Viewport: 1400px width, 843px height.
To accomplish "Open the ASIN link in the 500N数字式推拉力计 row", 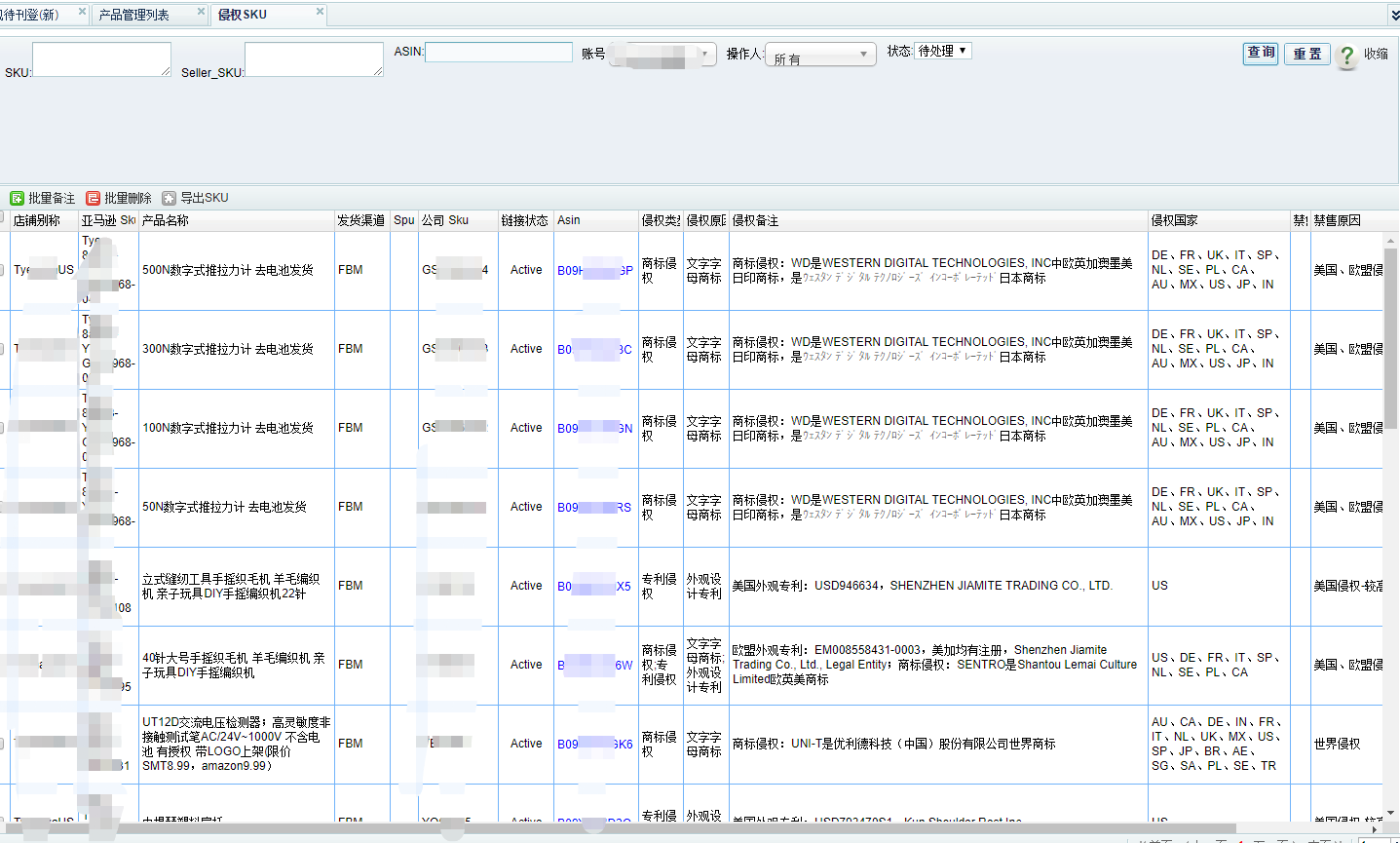I will click(594, 270).
